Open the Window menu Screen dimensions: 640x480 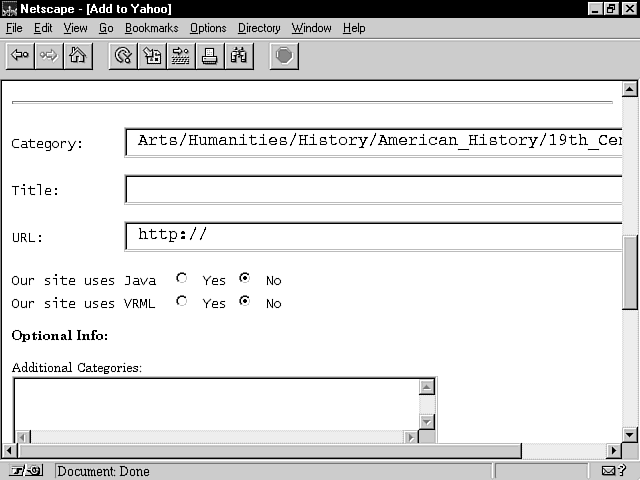(311, 28)
